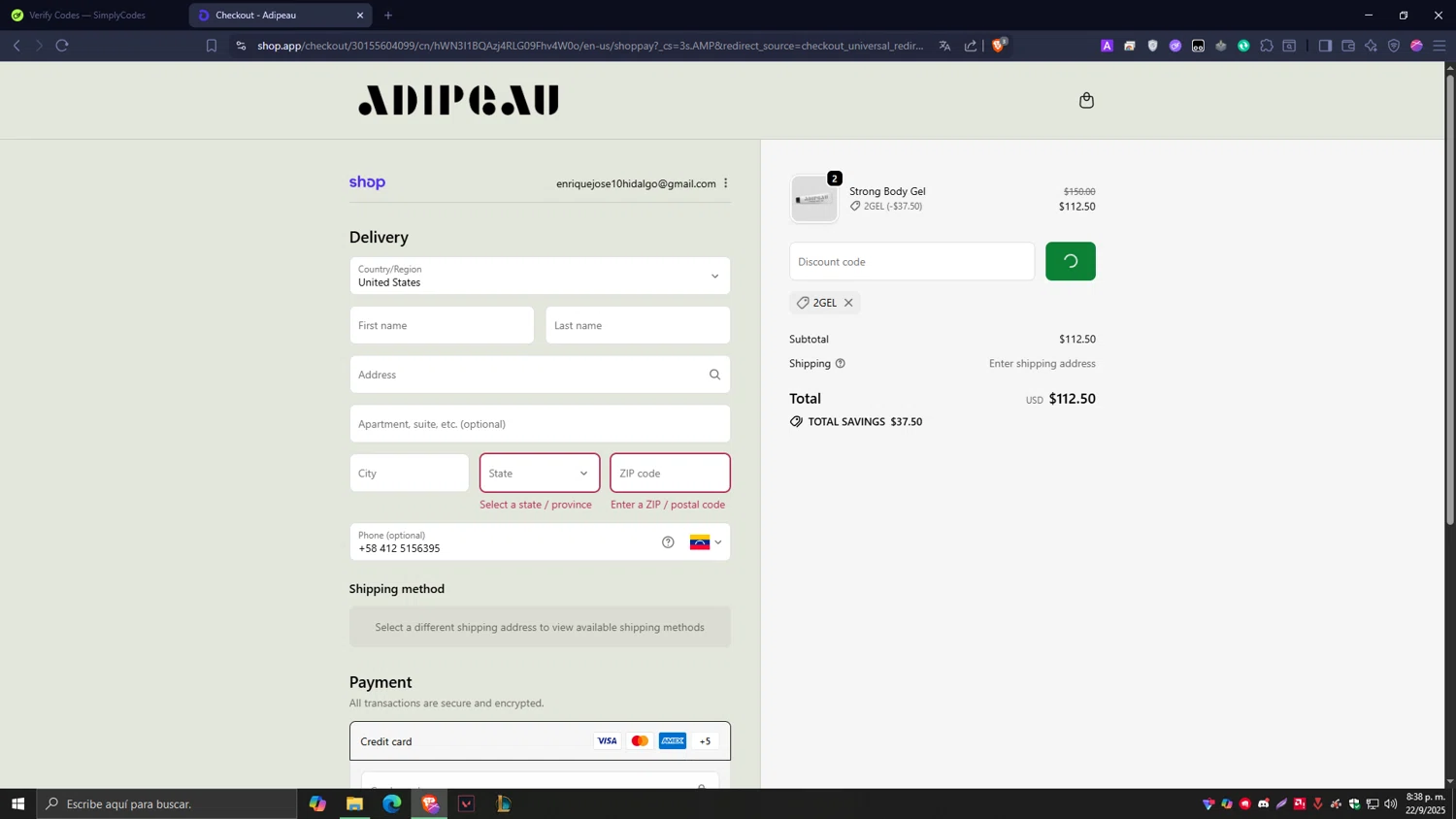Open the Windows Start menu
The width and height of the screenshot is (1456, 819).
[x=17, y=803]
